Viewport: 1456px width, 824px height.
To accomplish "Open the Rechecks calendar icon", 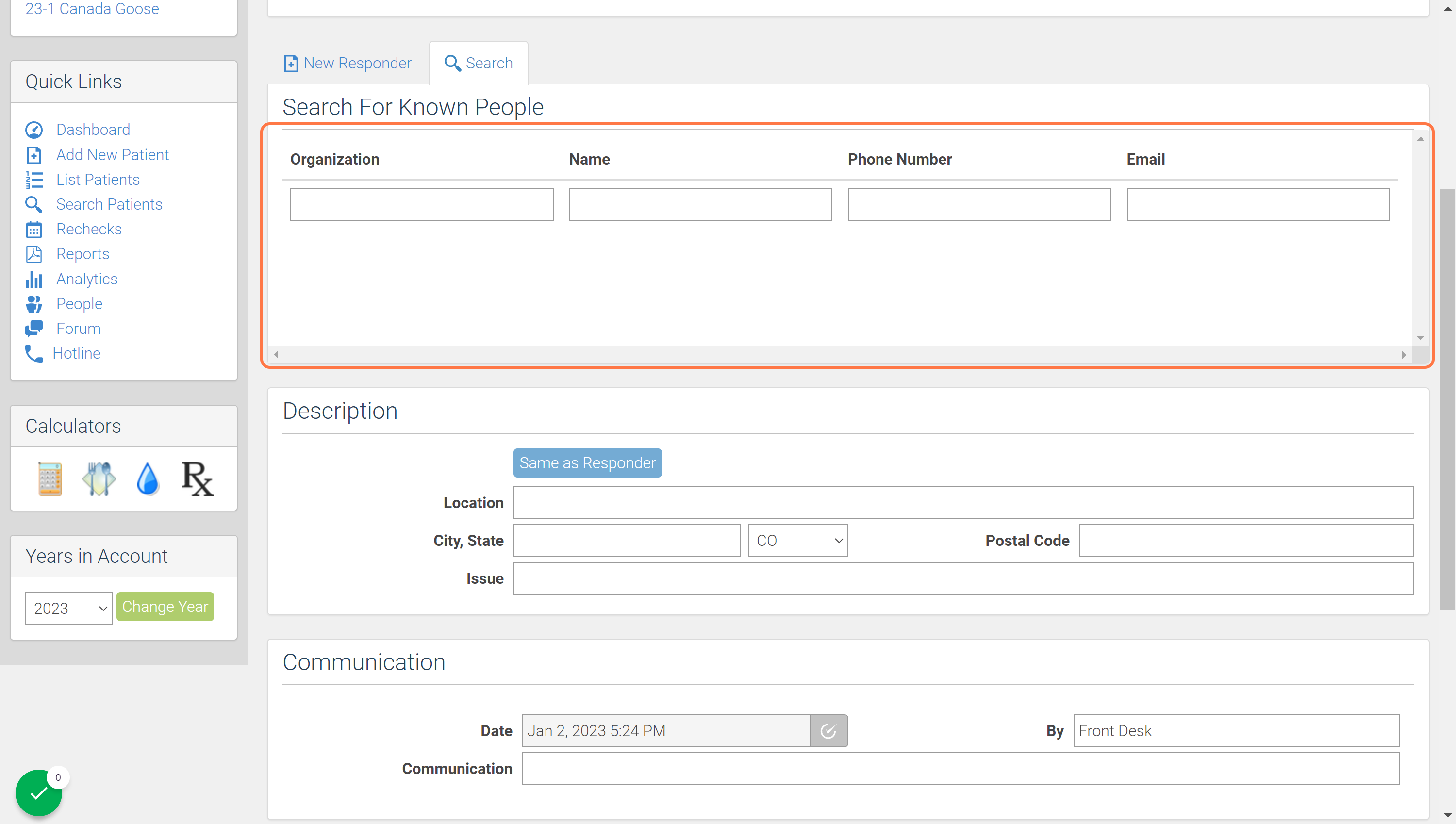I will (34, 229).
